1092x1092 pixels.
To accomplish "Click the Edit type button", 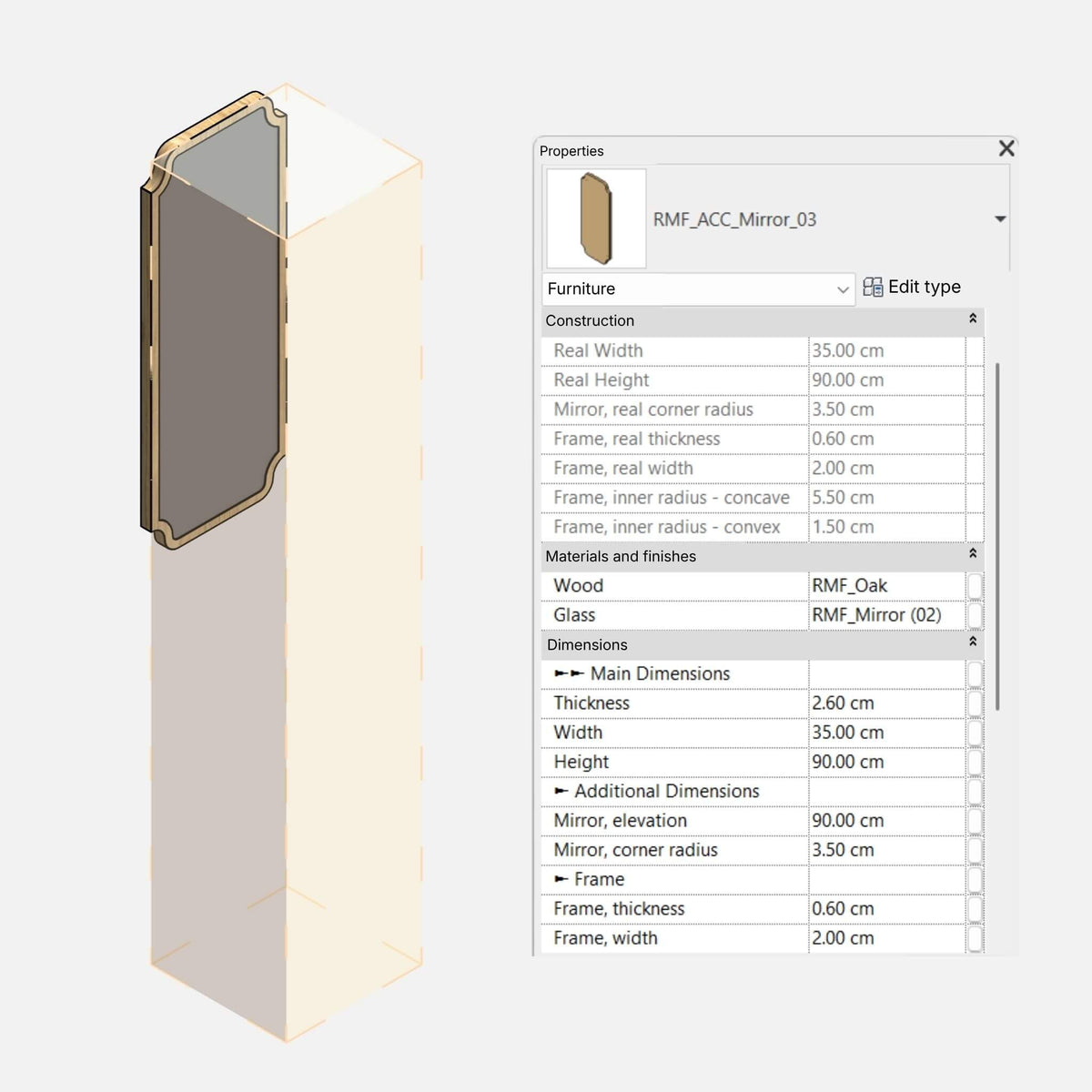I will tap(912, 287).
